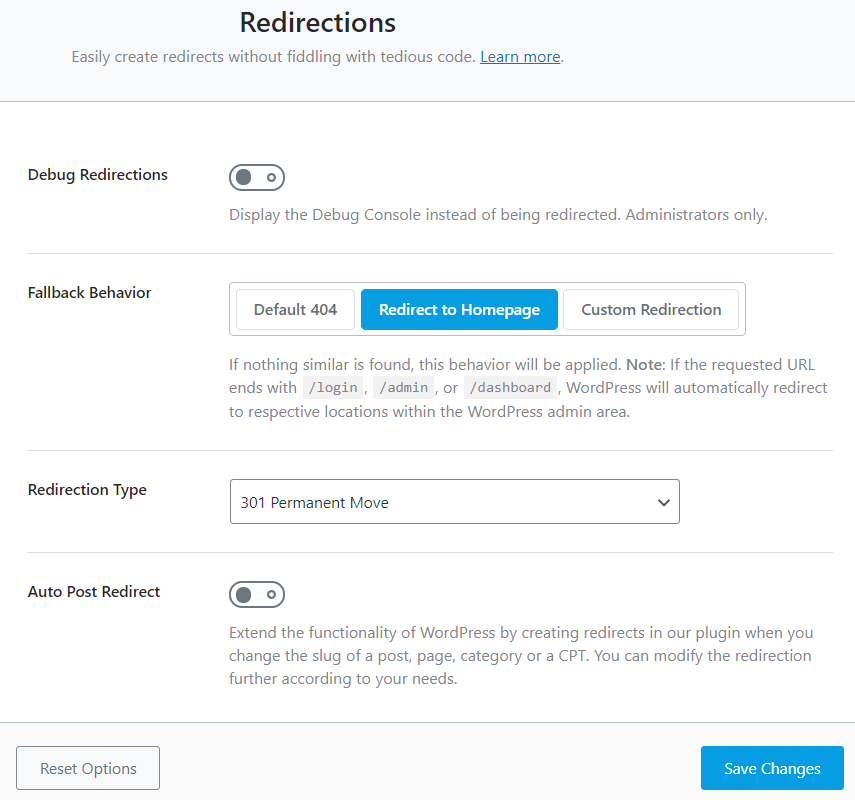Click the Reset Options button

coord(88,768)
